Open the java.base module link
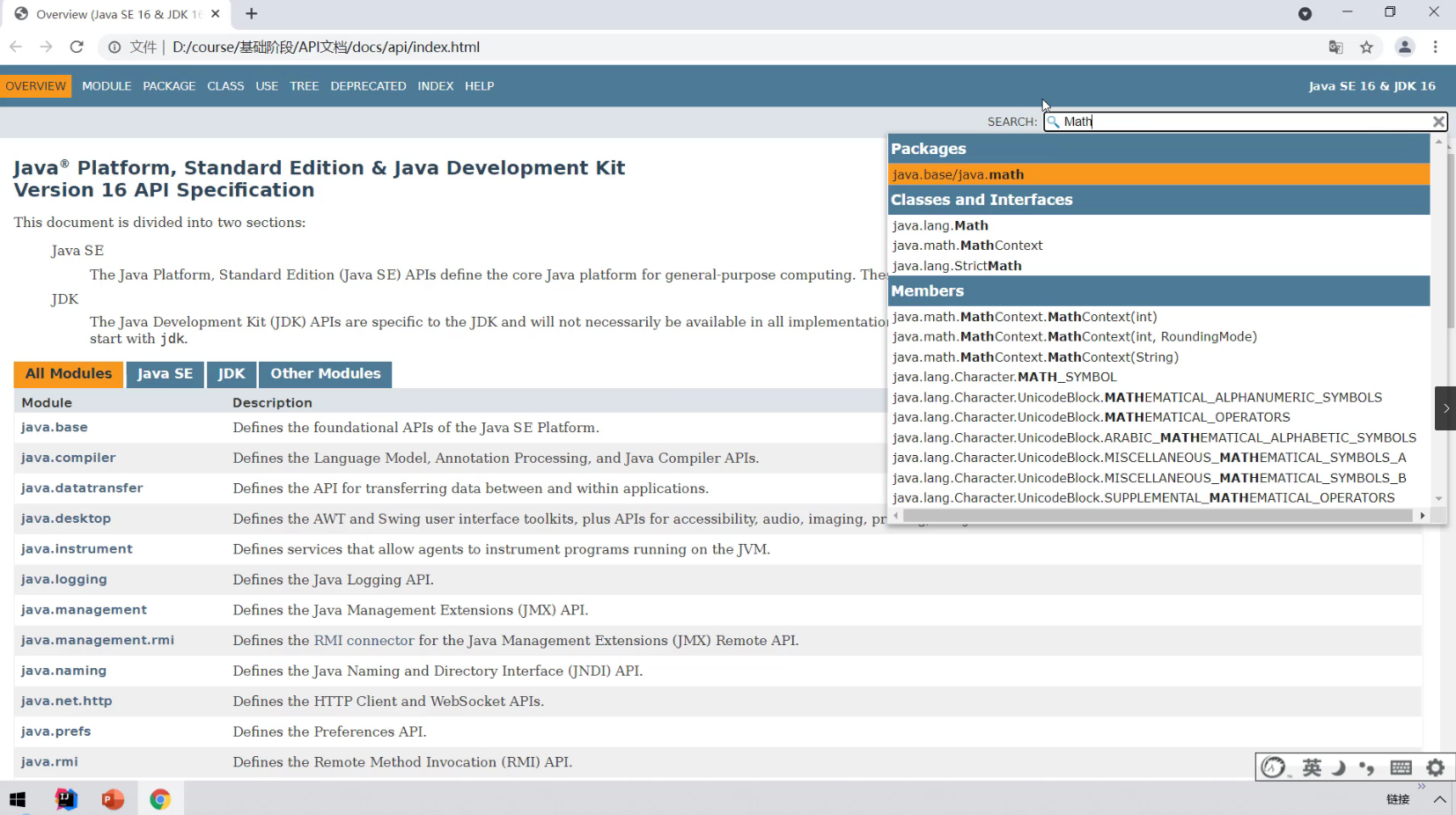This screenshot has width=1456, height=815. coord(55,428)
